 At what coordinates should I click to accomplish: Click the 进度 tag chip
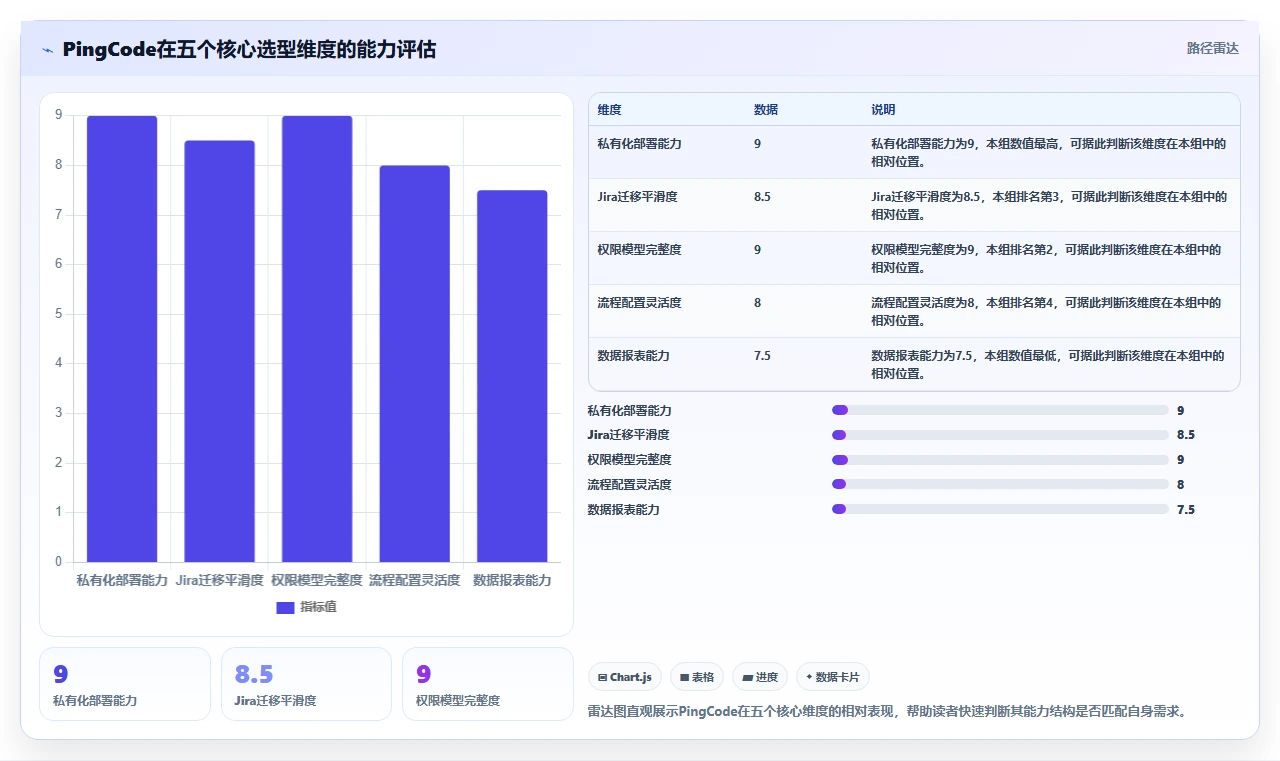[x=760, y=677]
